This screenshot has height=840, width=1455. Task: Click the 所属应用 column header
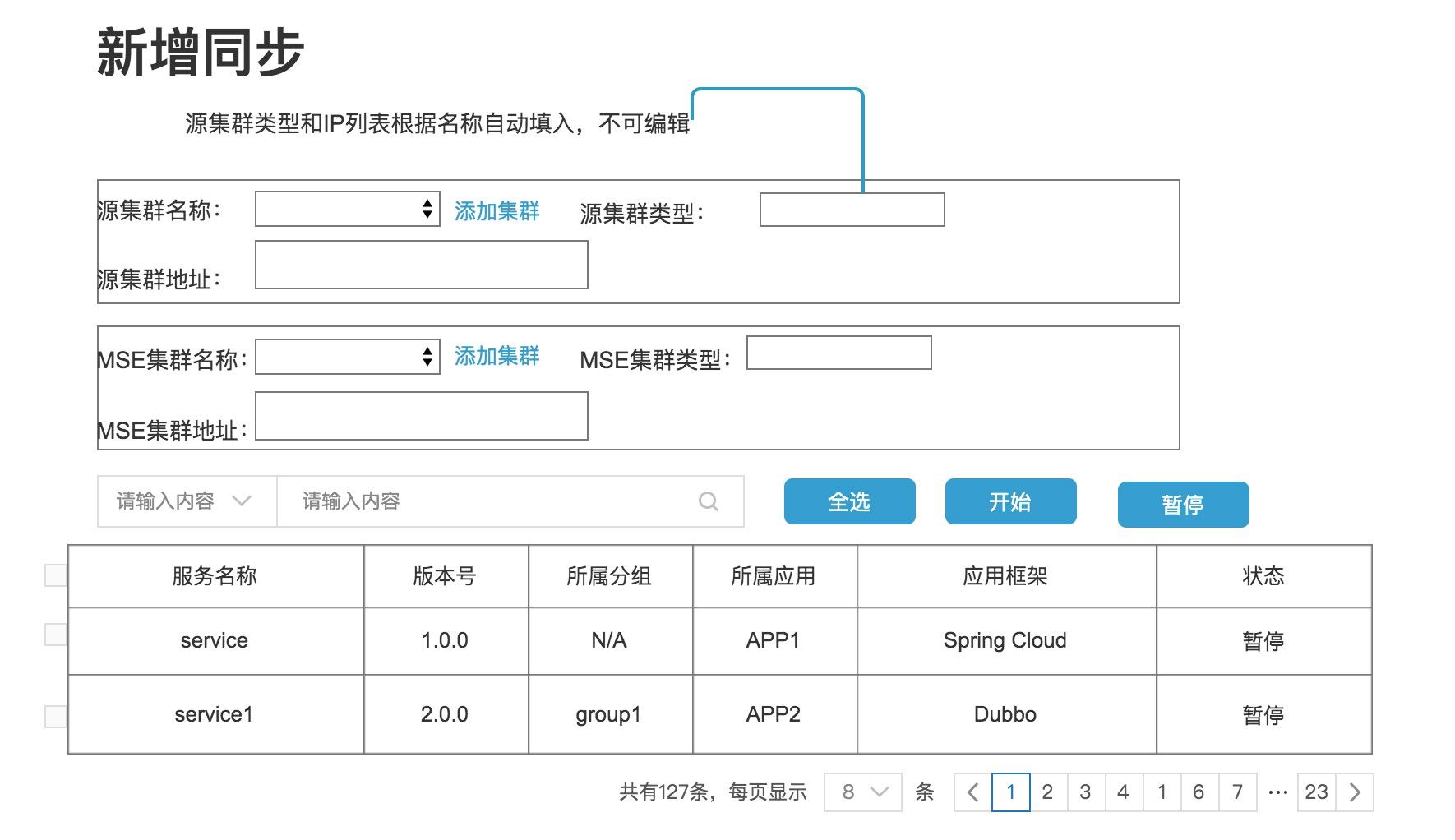[x=774, y=576]
